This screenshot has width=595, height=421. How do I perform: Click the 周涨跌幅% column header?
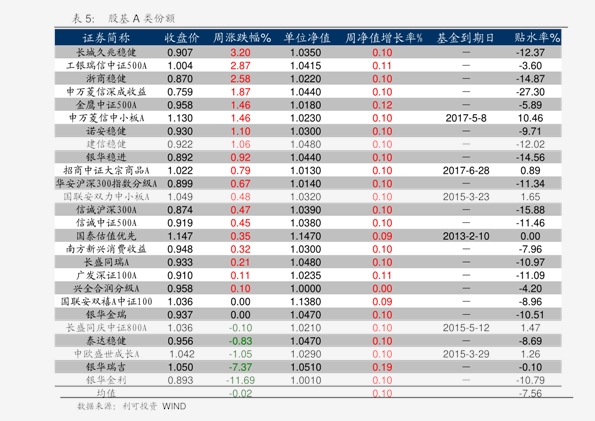click(x=242, y=38)
